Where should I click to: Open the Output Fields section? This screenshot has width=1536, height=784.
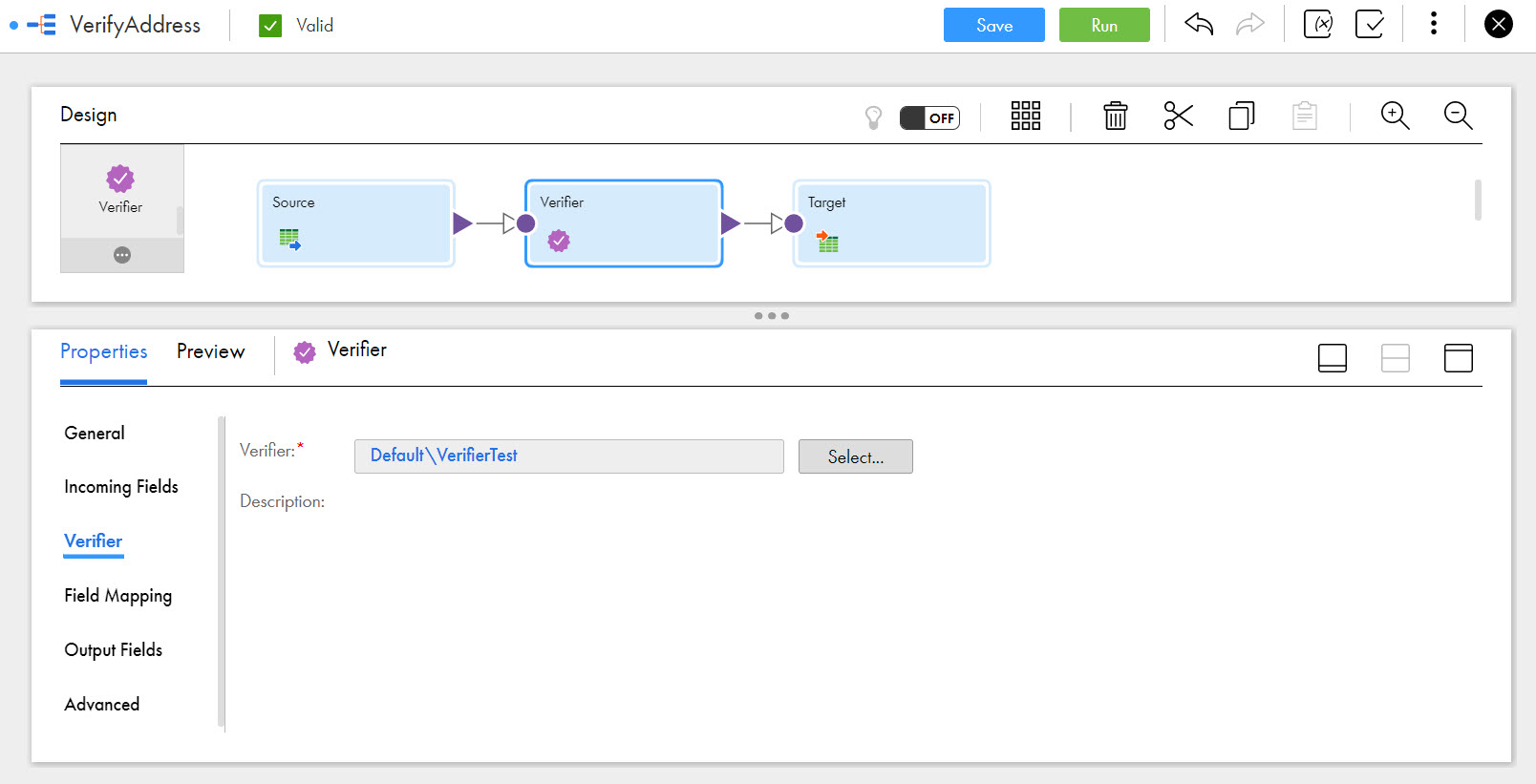tap(114, 649)
